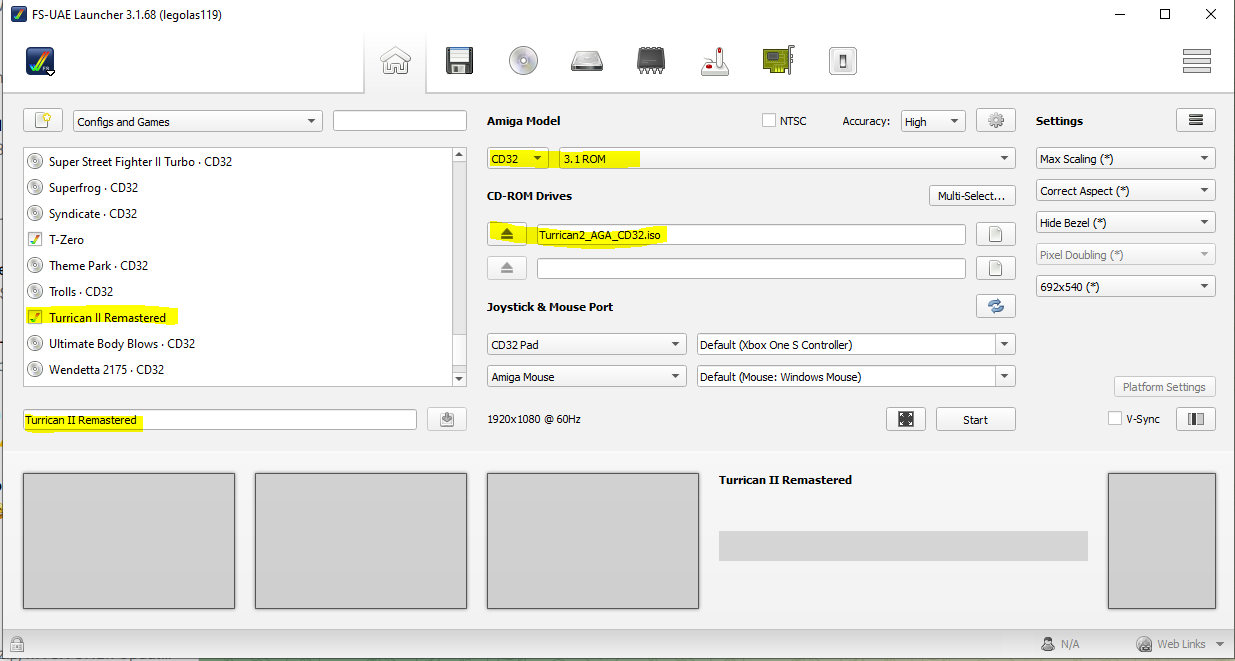Switch to the main Home configuration tab

(395, 62)
